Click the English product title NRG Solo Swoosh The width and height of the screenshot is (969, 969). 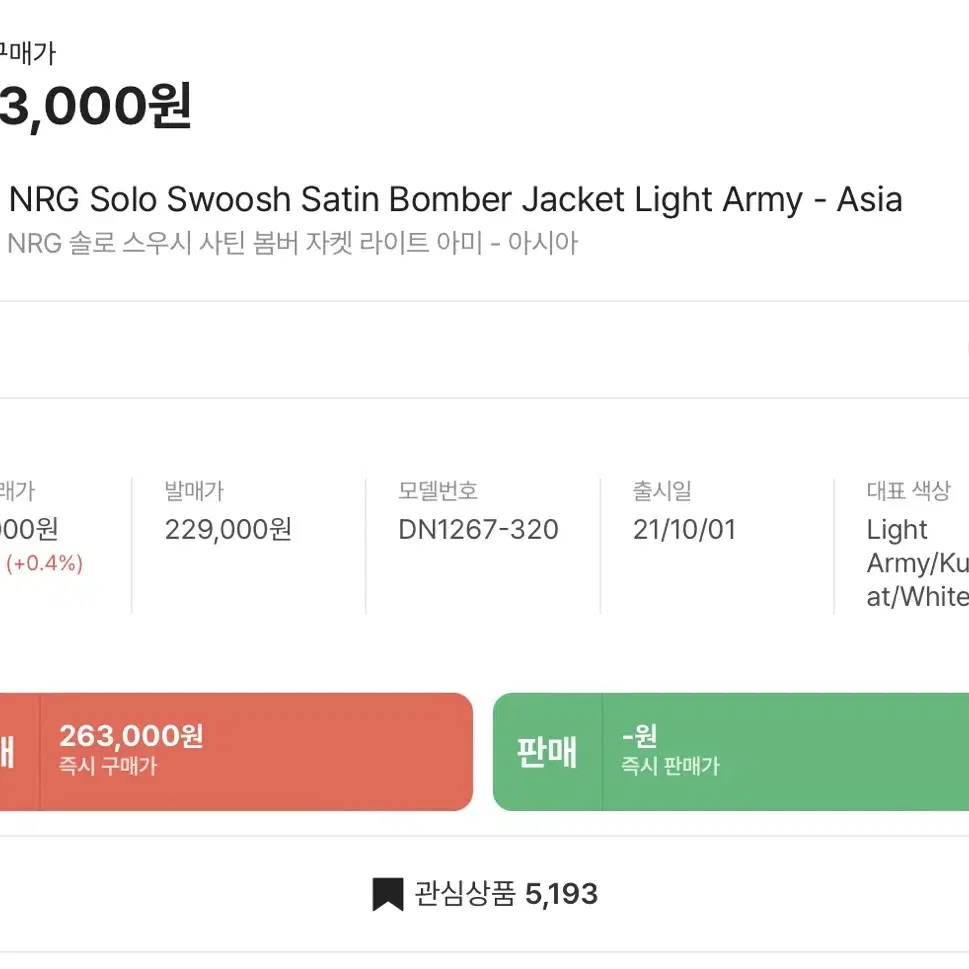pos(456,200)
